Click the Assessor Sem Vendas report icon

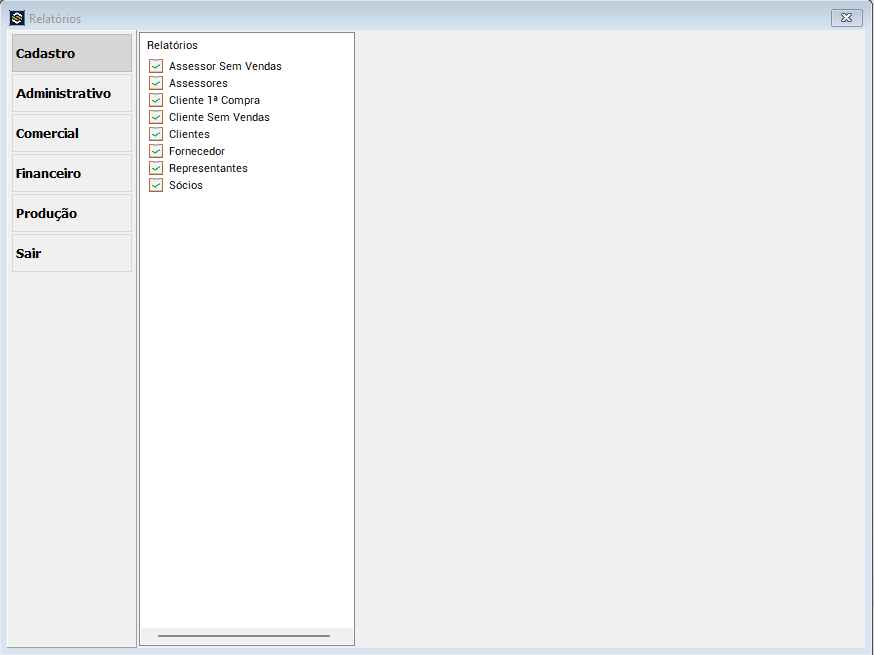(x=156, y=66)
